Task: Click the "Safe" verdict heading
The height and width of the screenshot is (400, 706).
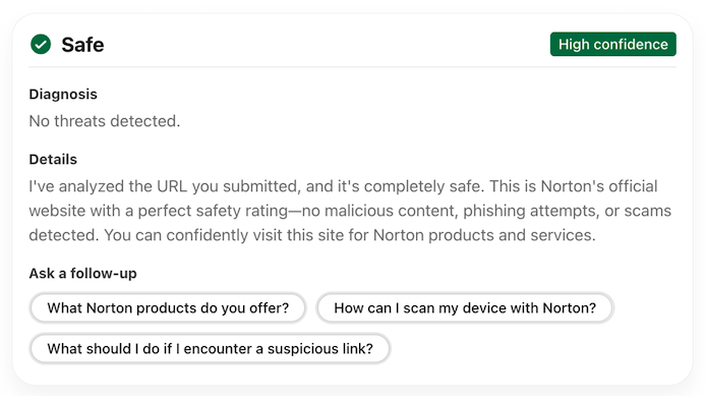Action: click(82, 44)
